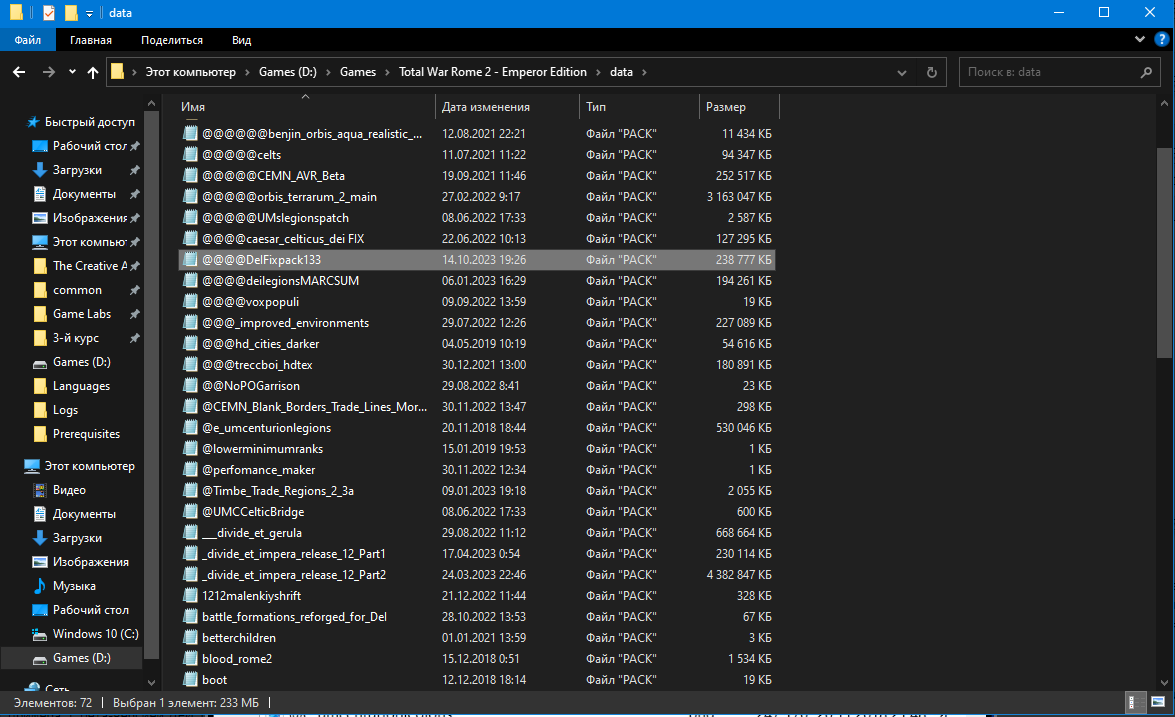Select 'Total War Rome 2 - Emperor Edition' breadcrumb
The image size is (1175, 717).
point(492,72)
